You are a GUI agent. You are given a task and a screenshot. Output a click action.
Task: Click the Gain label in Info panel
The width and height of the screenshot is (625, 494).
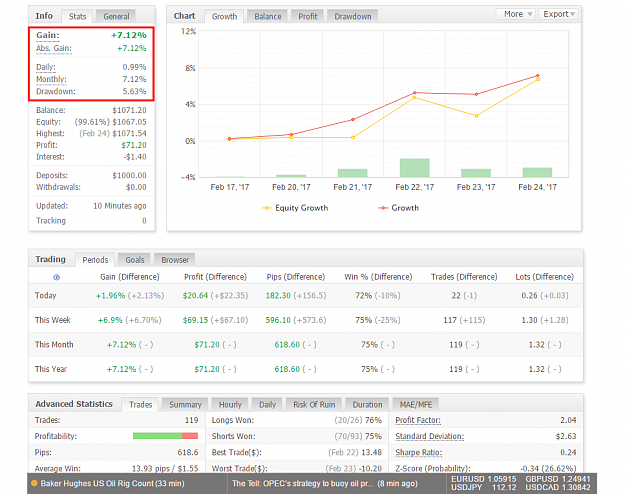48,35
